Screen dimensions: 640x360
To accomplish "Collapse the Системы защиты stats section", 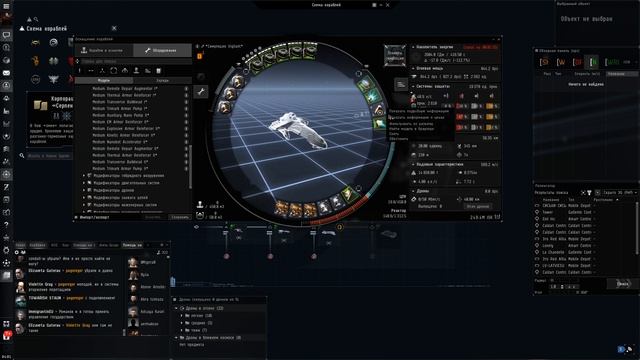I will (x=413, y=87).
